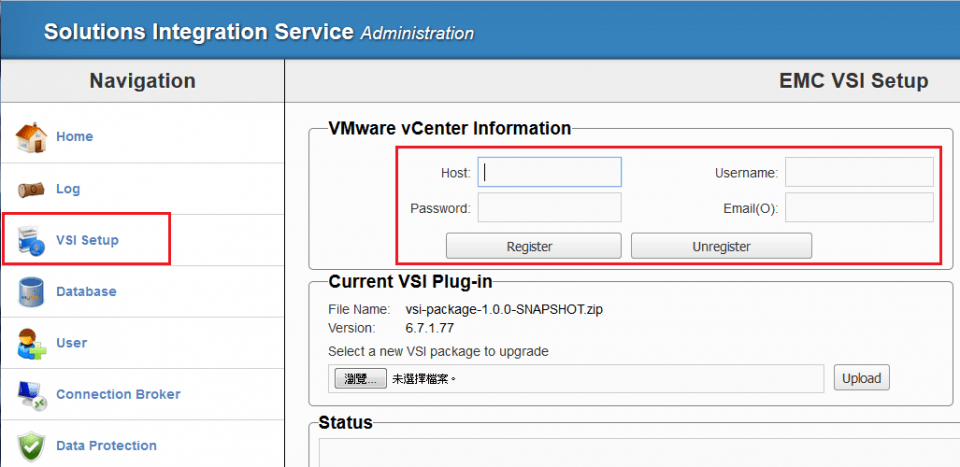Select the VSI Setup icon
This screenshot has height=467, width=960.
[x=31, y=240]
